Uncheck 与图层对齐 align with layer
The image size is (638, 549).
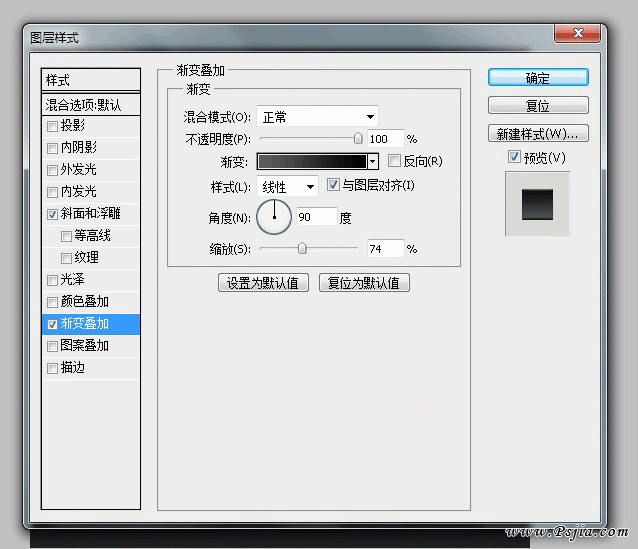(x=334, y=186)
